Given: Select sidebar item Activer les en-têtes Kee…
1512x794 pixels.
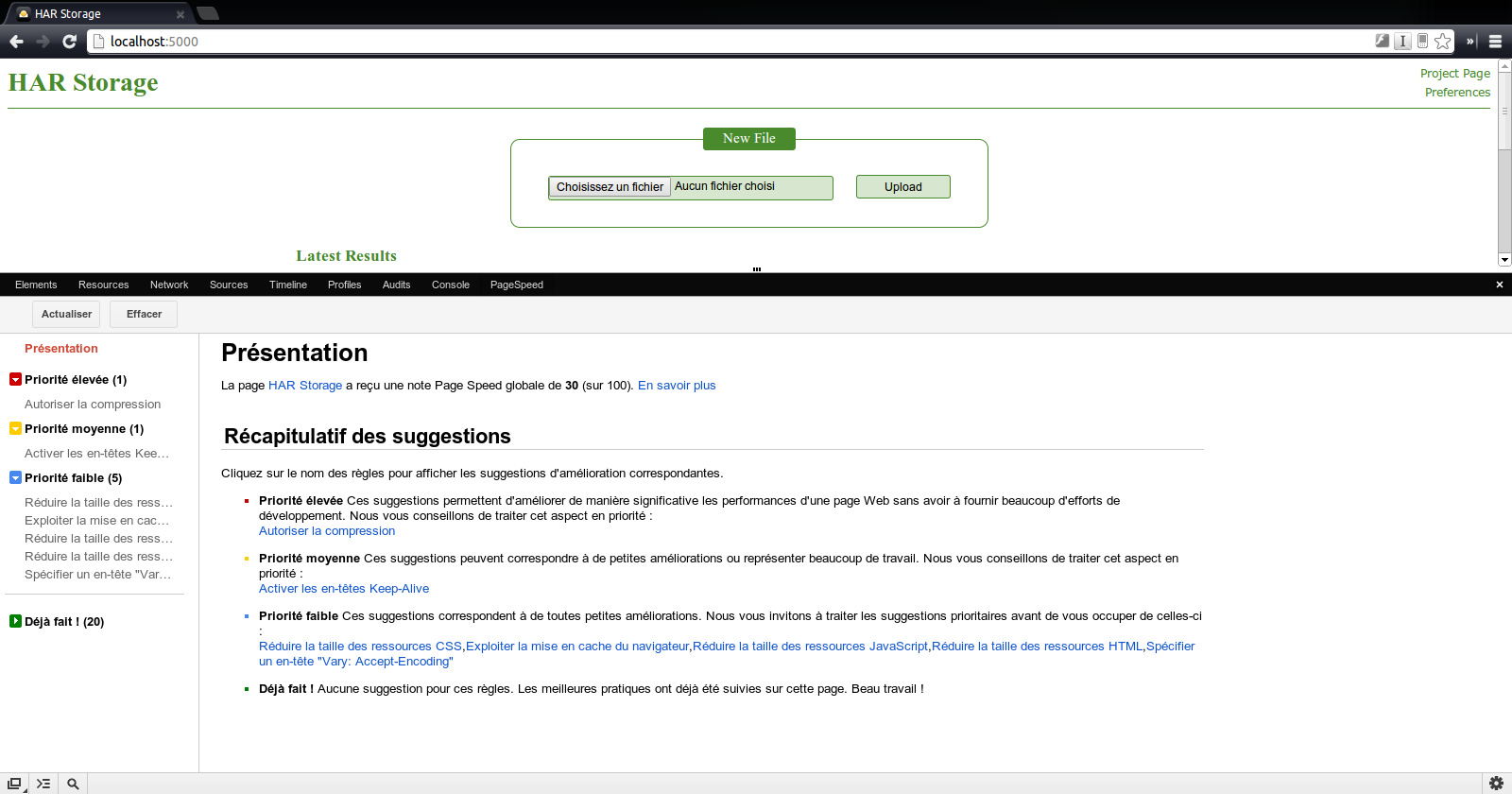Looking at the screenshot, I should point(96,453).
